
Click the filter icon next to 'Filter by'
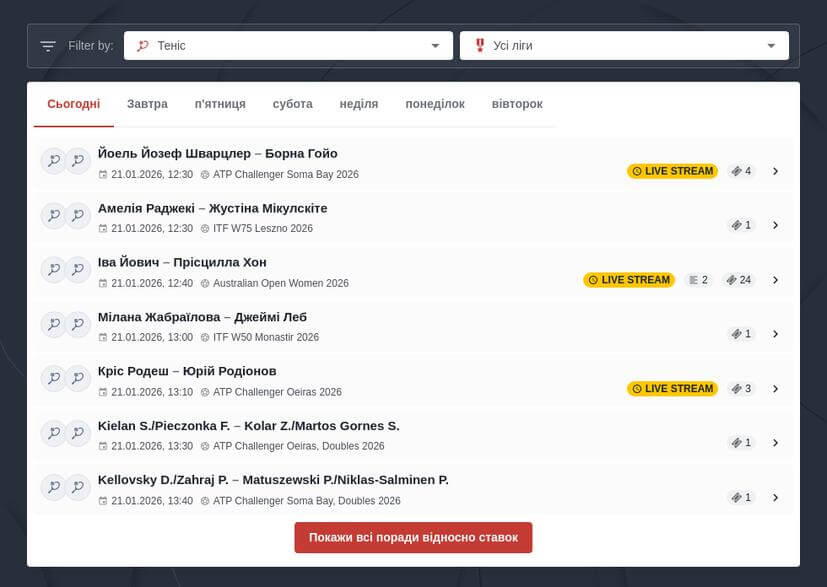click(x=47, y=45)
